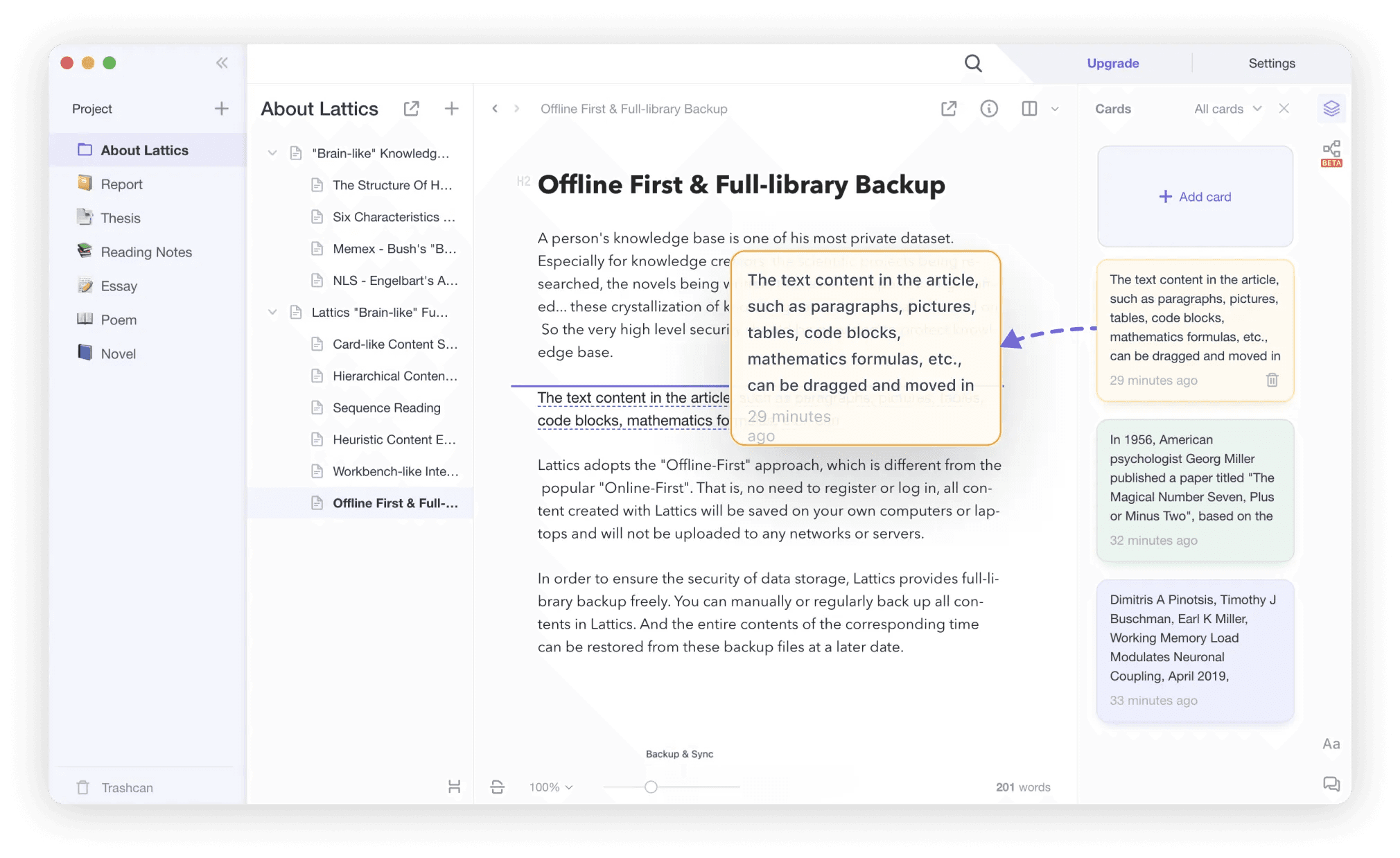The width and height of the screenshot is (1400, 858).
Task: Open About Lattics in new window
Action: pyautogui.click(x=411, y=109)
